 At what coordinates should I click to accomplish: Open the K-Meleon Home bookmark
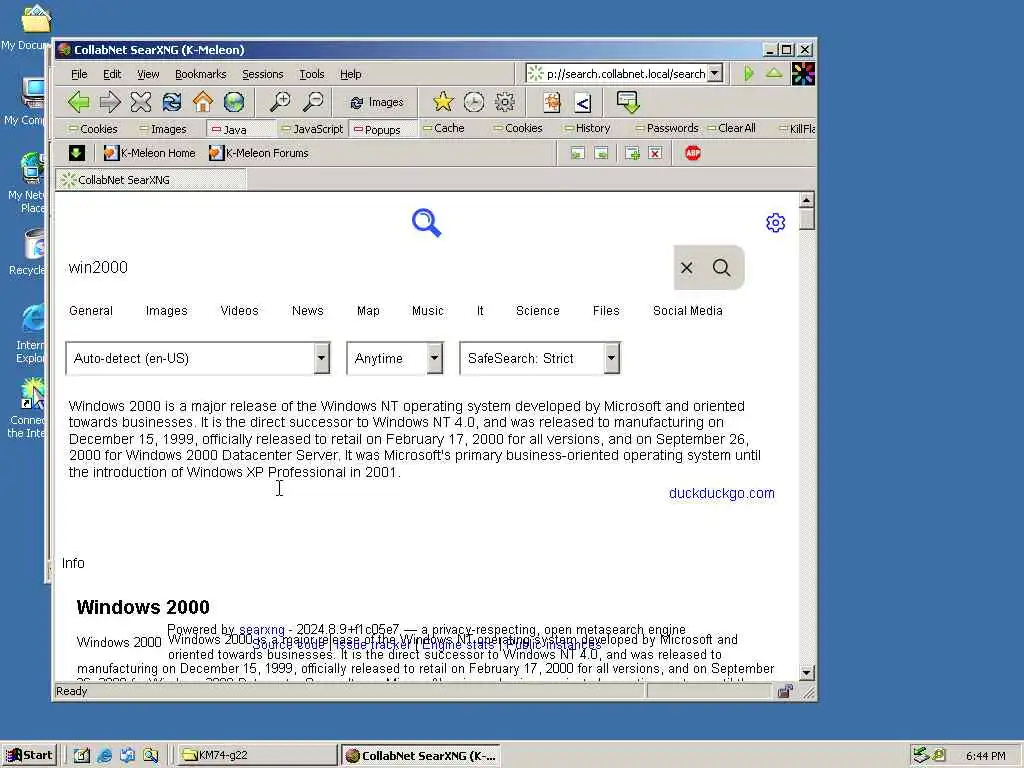click(x=150, y=153)
